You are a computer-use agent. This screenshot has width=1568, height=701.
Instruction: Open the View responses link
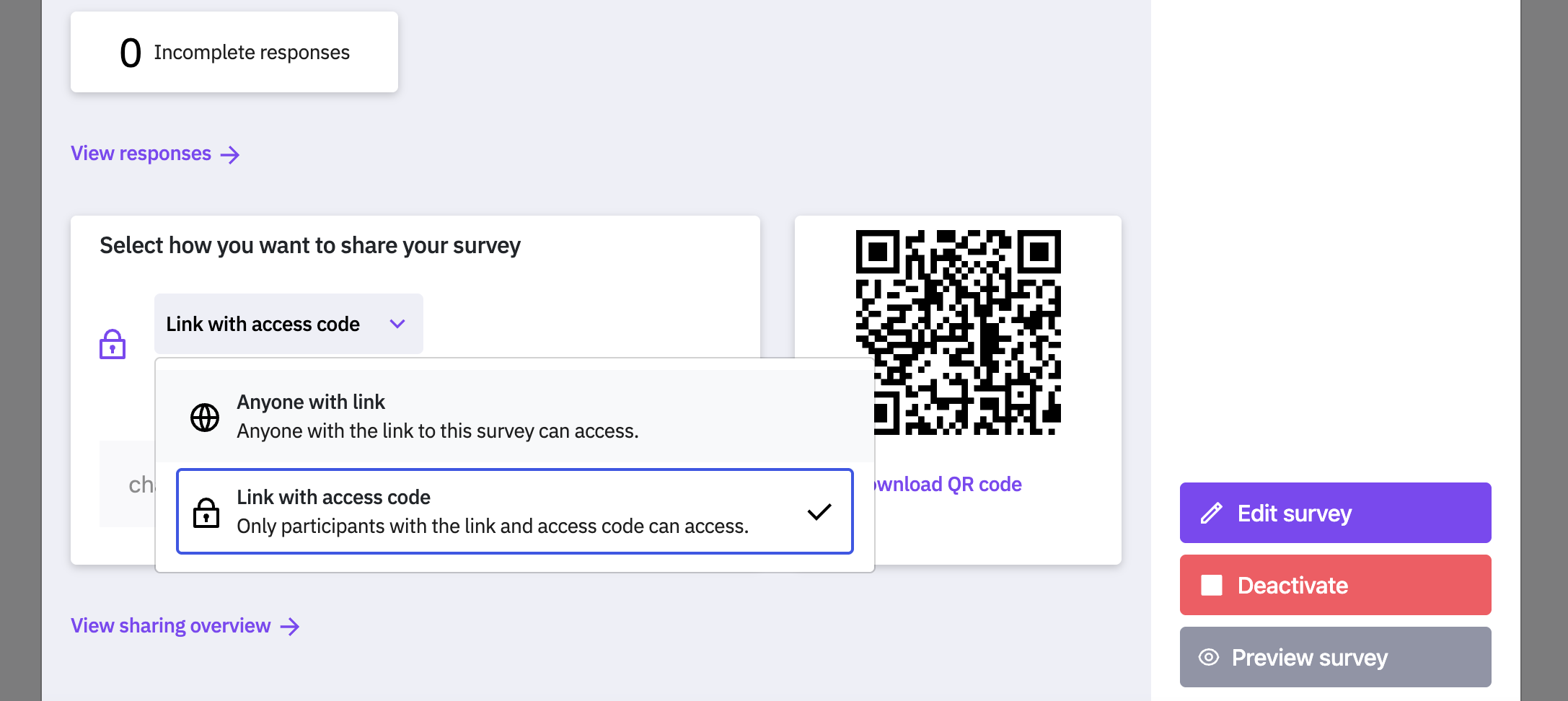click(141, 154)
